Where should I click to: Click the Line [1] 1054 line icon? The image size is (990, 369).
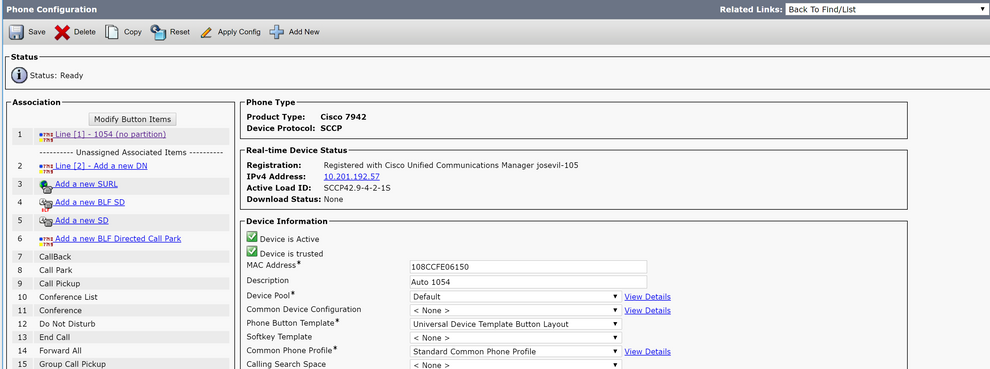[46, 136]
